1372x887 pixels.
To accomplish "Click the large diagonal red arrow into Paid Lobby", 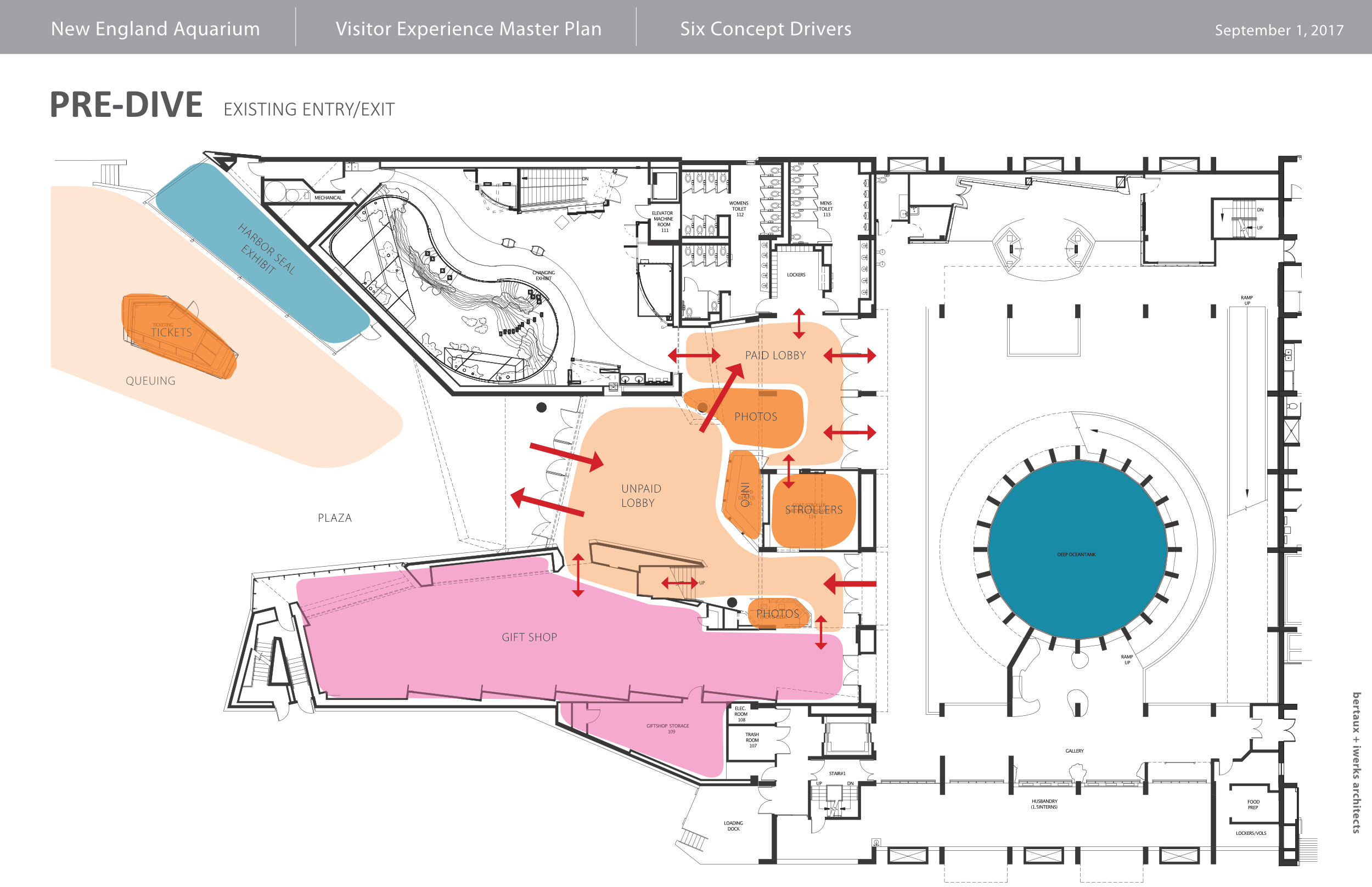I will click(721, 399).
